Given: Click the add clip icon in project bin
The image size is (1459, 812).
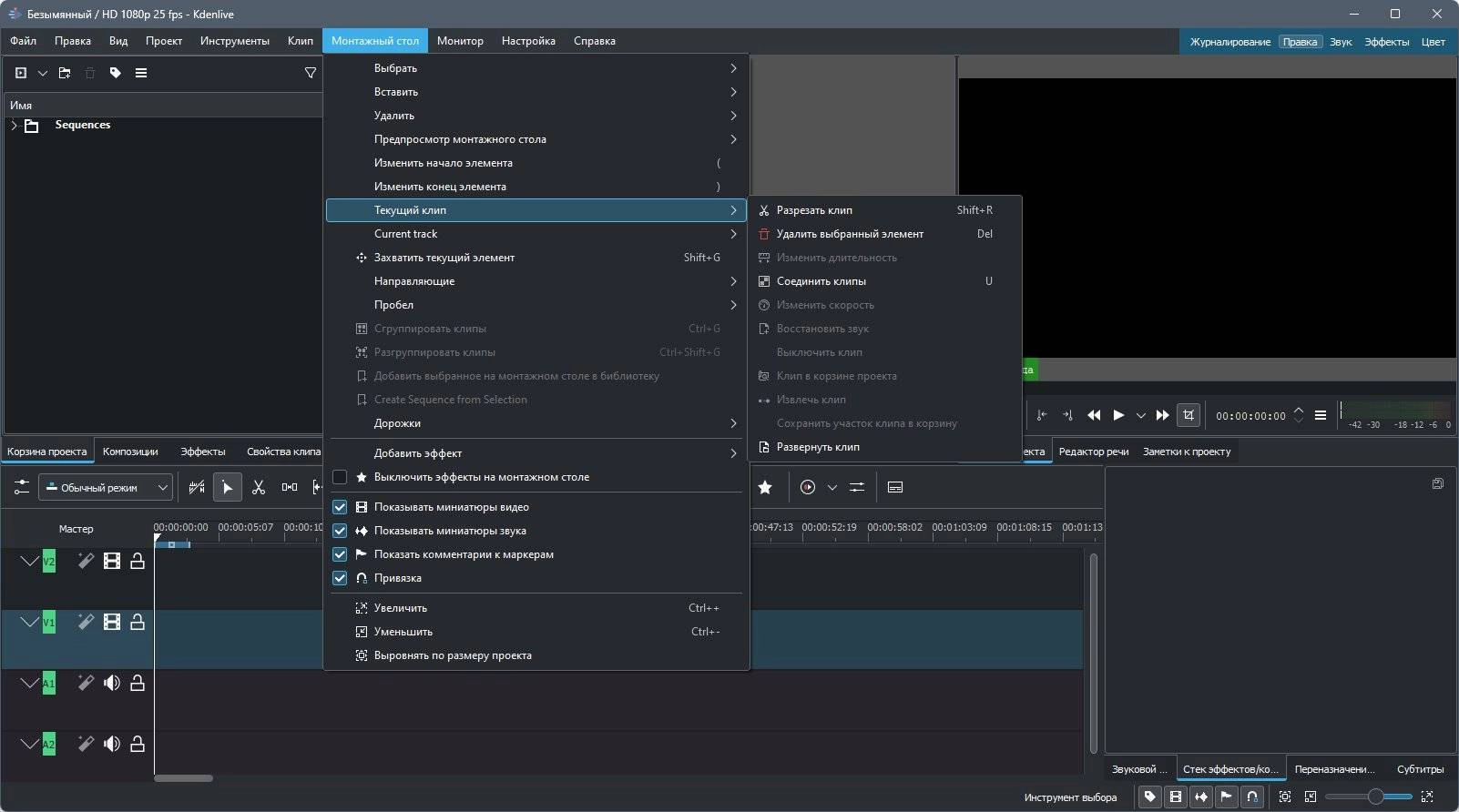Looking at the screenshot, I should click(x=21, y=73).
